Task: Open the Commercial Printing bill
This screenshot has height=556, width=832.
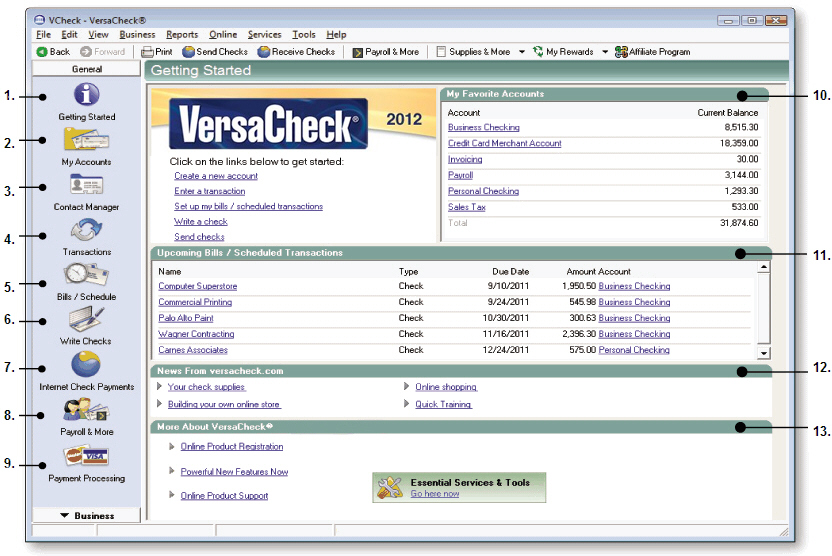Action: point(195,302)
